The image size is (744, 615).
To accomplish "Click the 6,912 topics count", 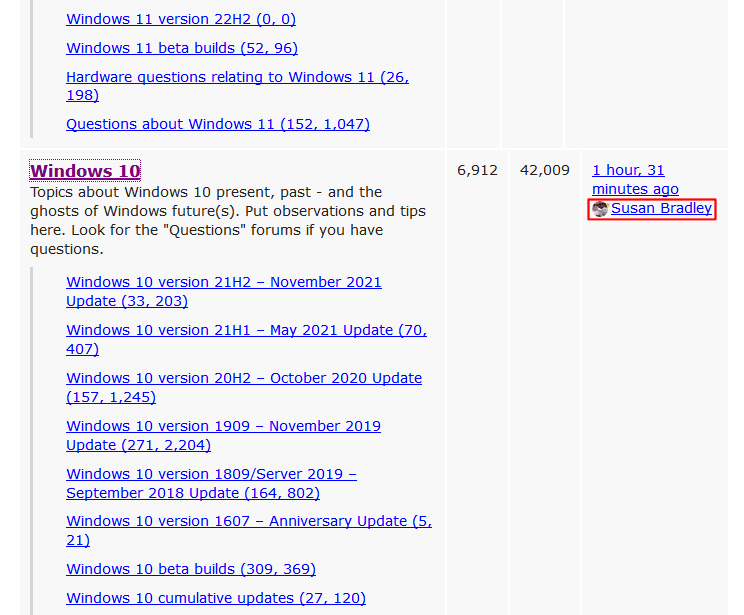I will (x=477, y=171).
